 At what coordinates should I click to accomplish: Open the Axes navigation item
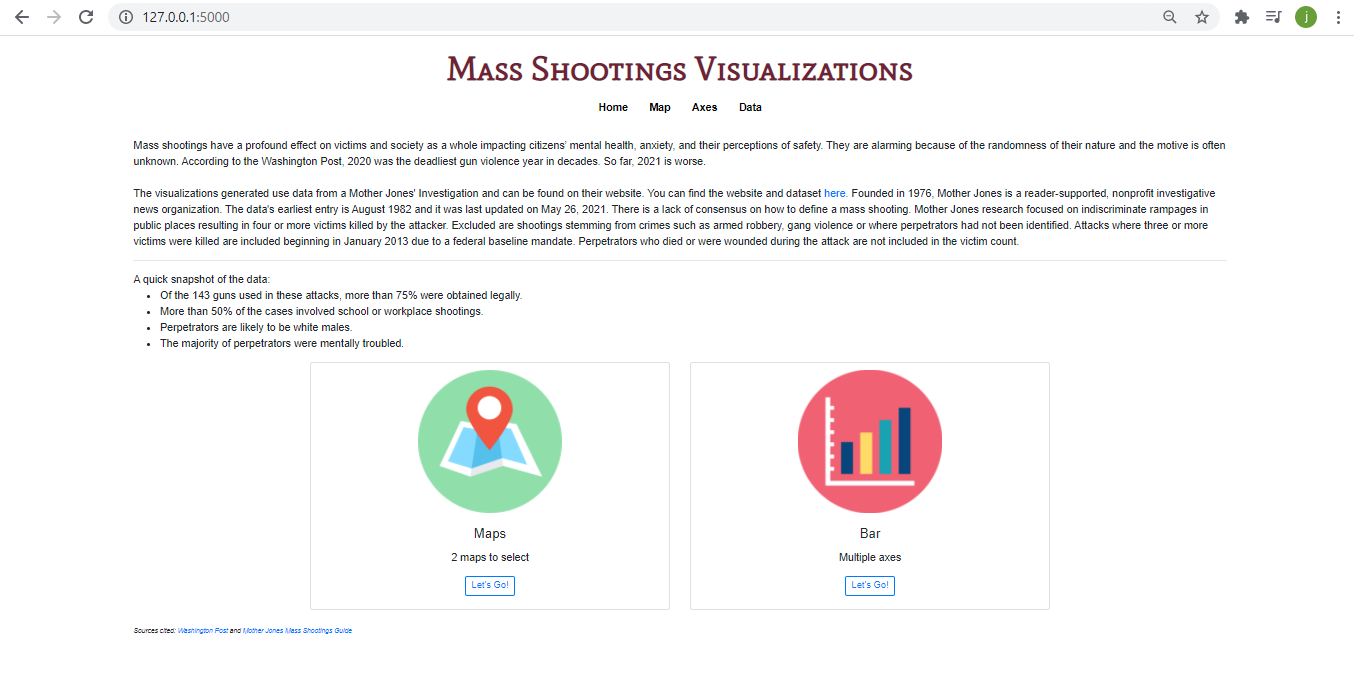tap(704, 107)
